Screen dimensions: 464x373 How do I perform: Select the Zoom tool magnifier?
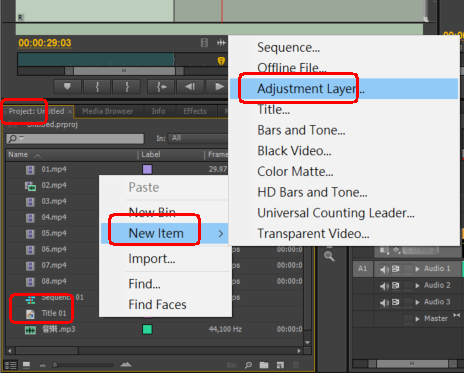point(329,256)
